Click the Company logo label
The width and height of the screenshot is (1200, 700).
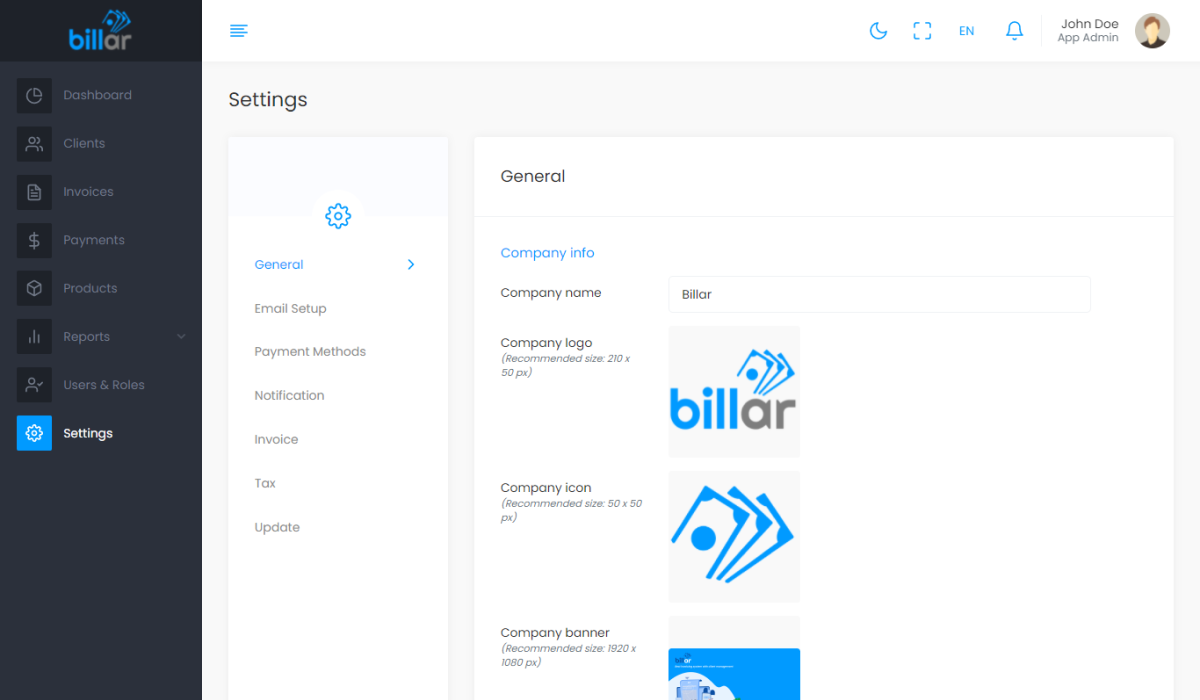coord(546,343)
